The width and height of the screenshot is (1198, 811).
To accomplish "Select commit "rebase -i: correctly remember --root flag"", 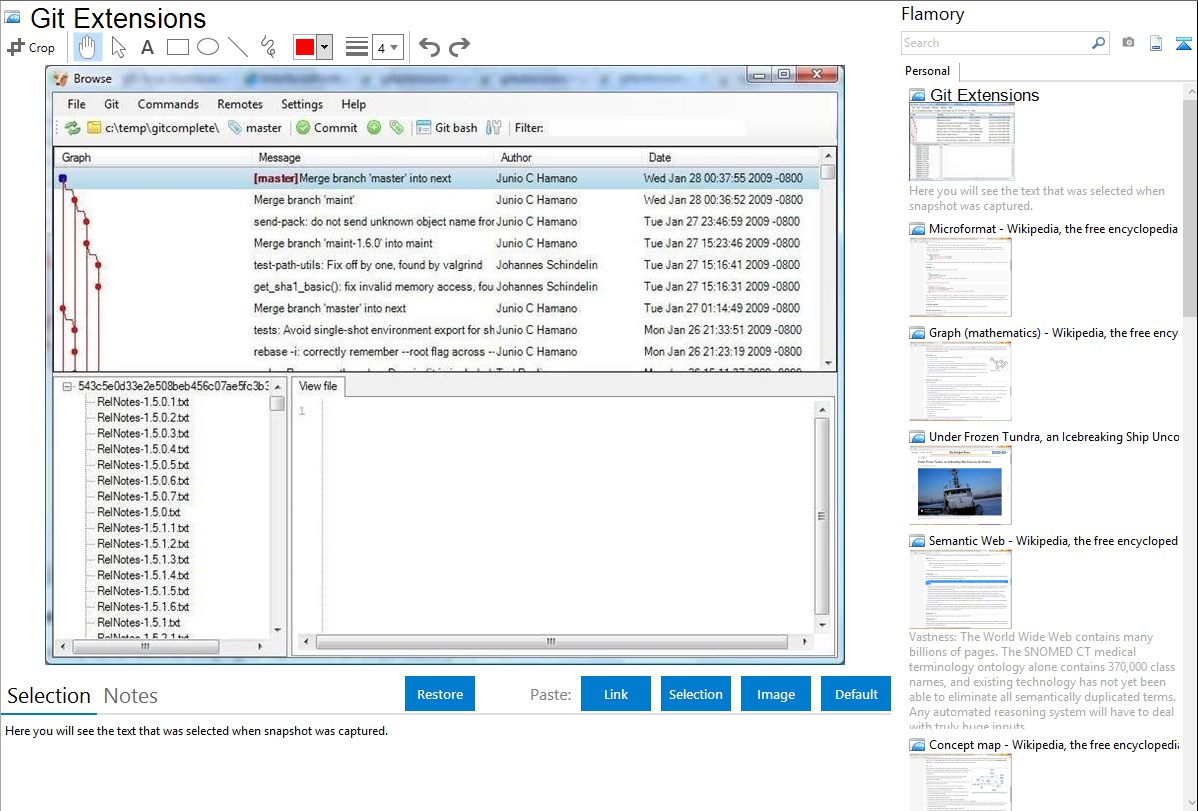I will click(x=437, y=352).
